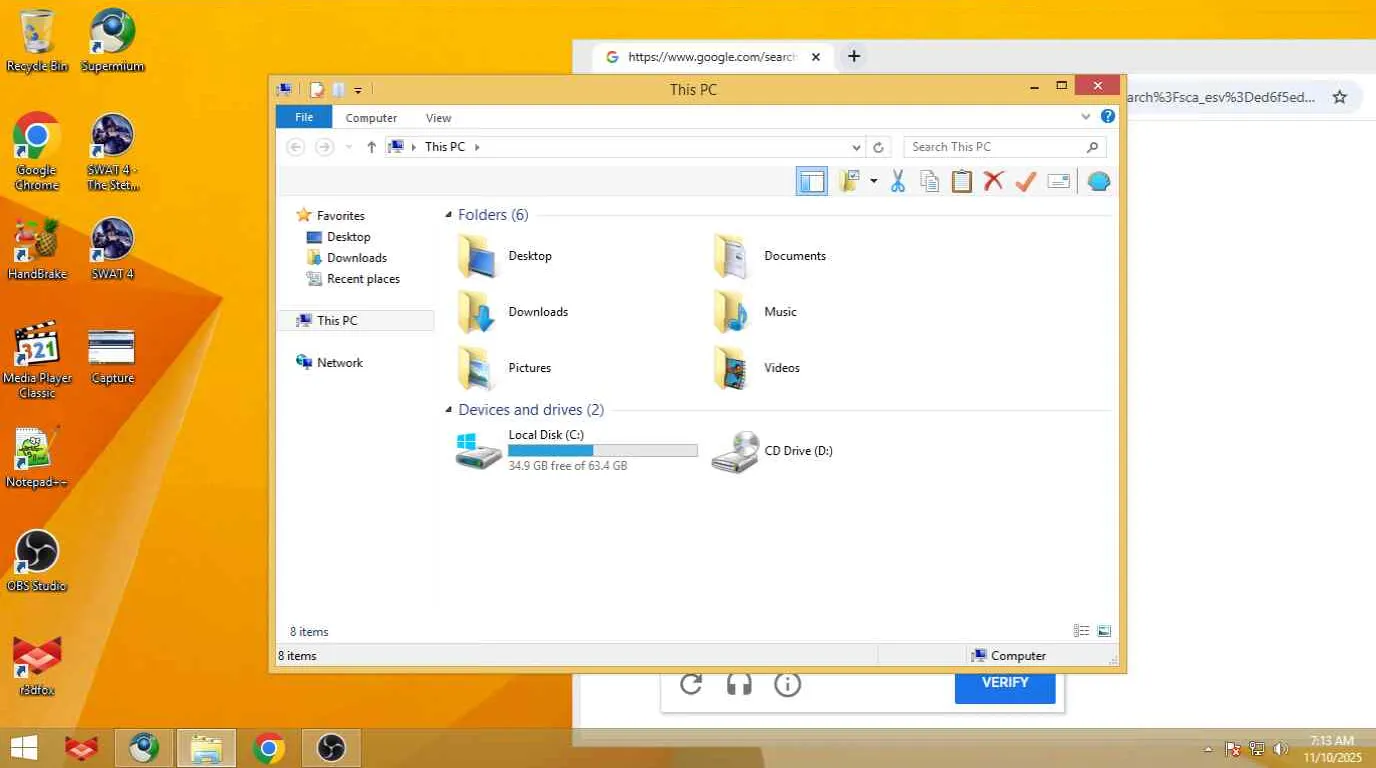This screenshot has width=1376, height=768.
Task: Click the Search This PC field
Action: click(x=1004, y=147)
